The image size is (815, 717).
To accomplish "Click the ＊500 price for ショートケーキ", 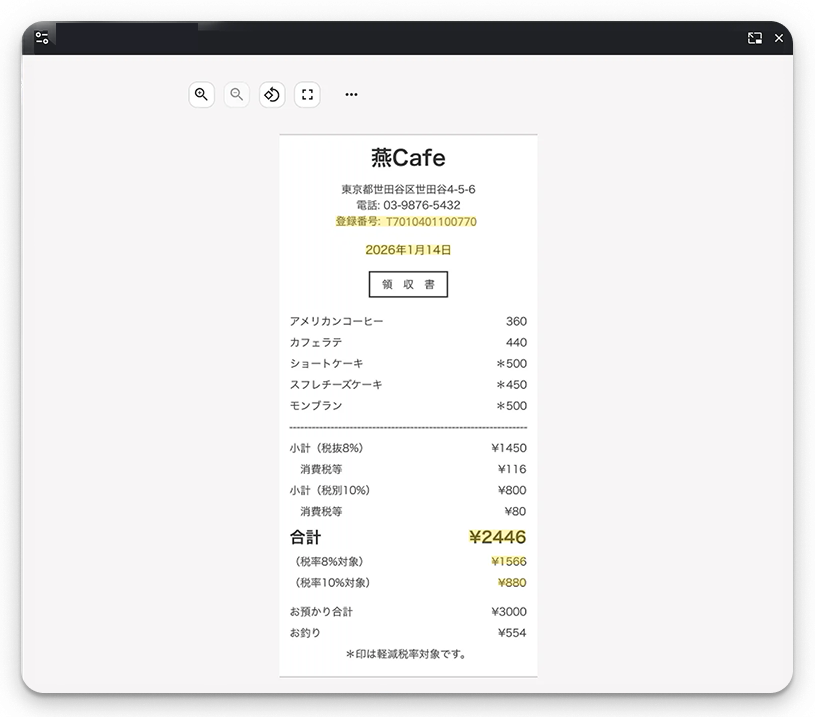I will pos(511,363).
